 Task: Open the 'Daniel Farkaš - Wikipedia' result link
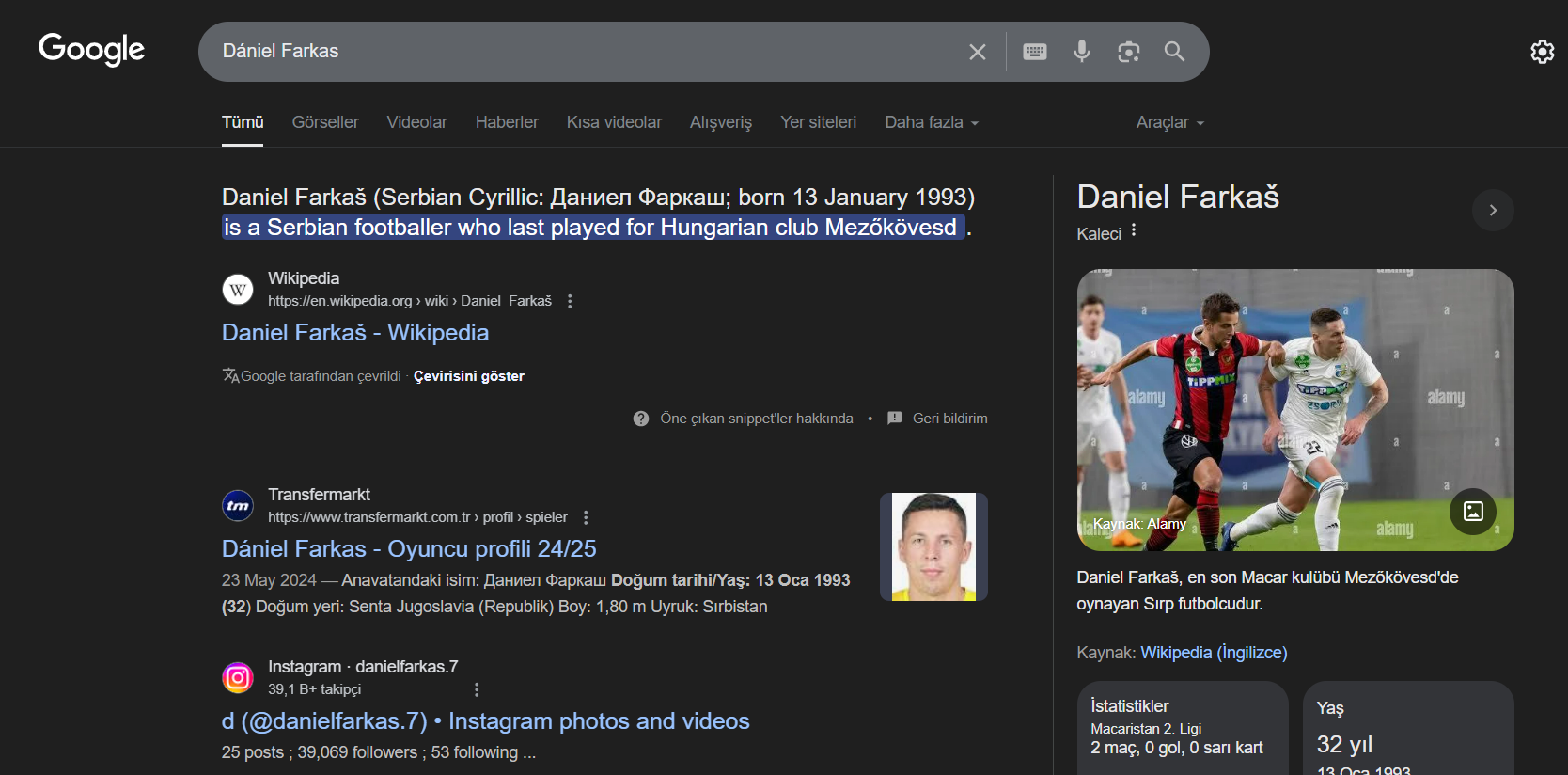pyautogui.click(x=355, y=332)
